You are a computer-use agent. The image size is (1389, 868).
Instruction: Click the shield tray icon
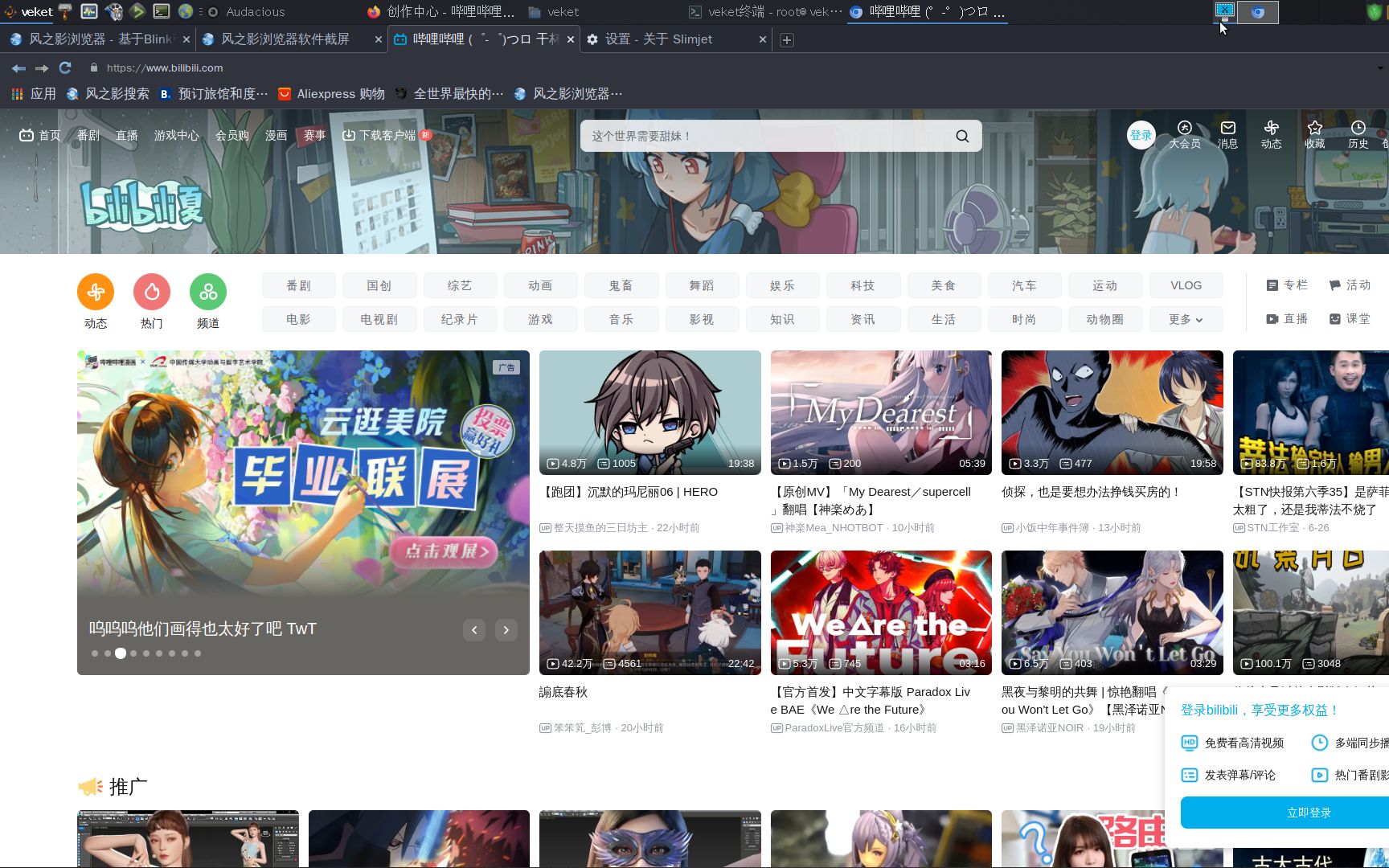(1375, 12)
